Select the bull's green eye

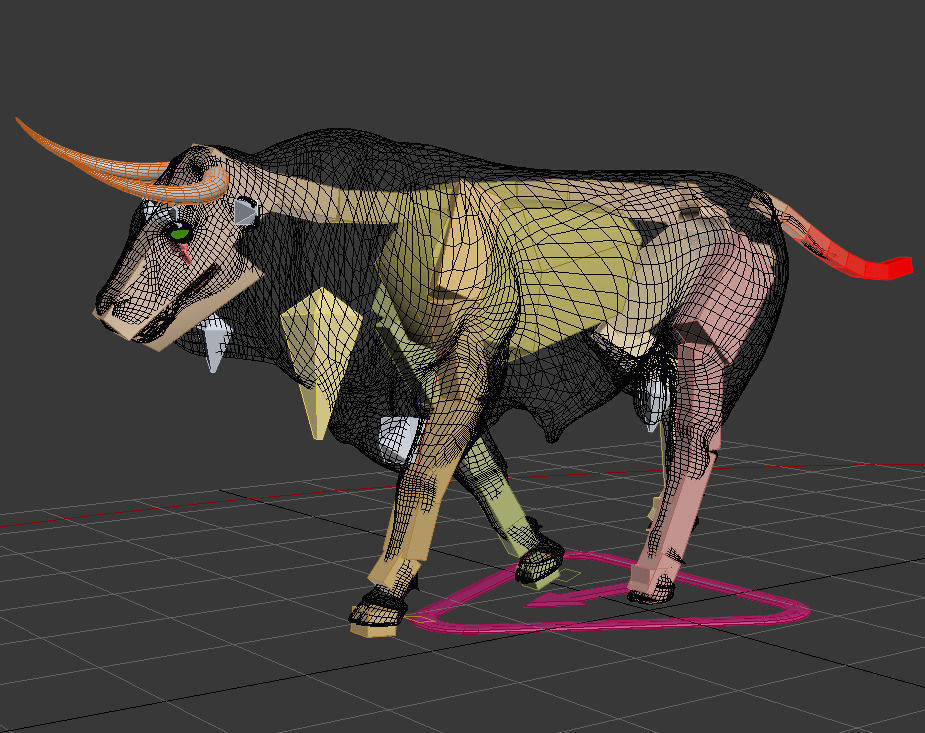click(x=179, y=234)
